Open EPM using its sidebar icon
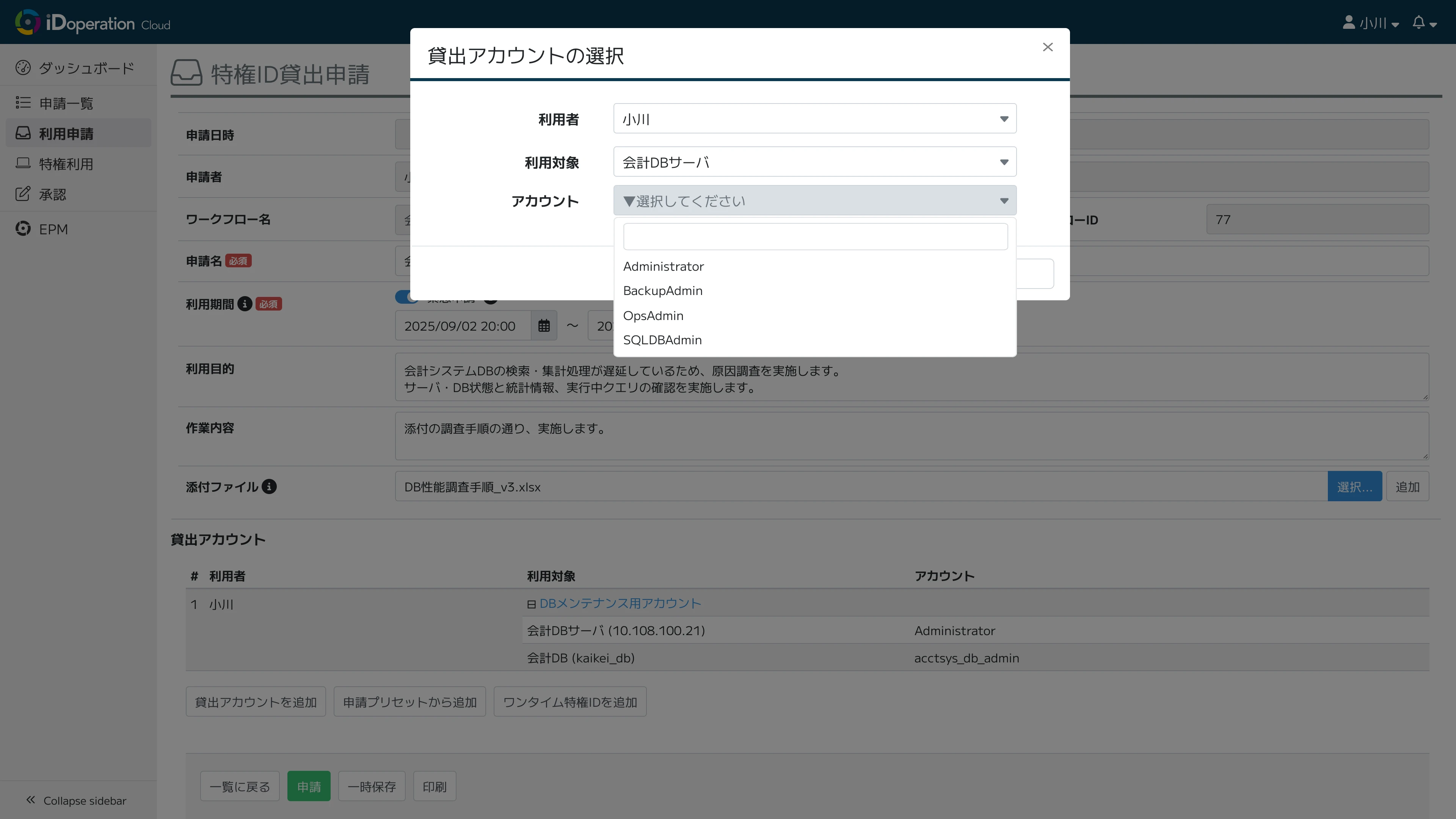Viewport: 1456px width, 819px height. pos(23,228)
